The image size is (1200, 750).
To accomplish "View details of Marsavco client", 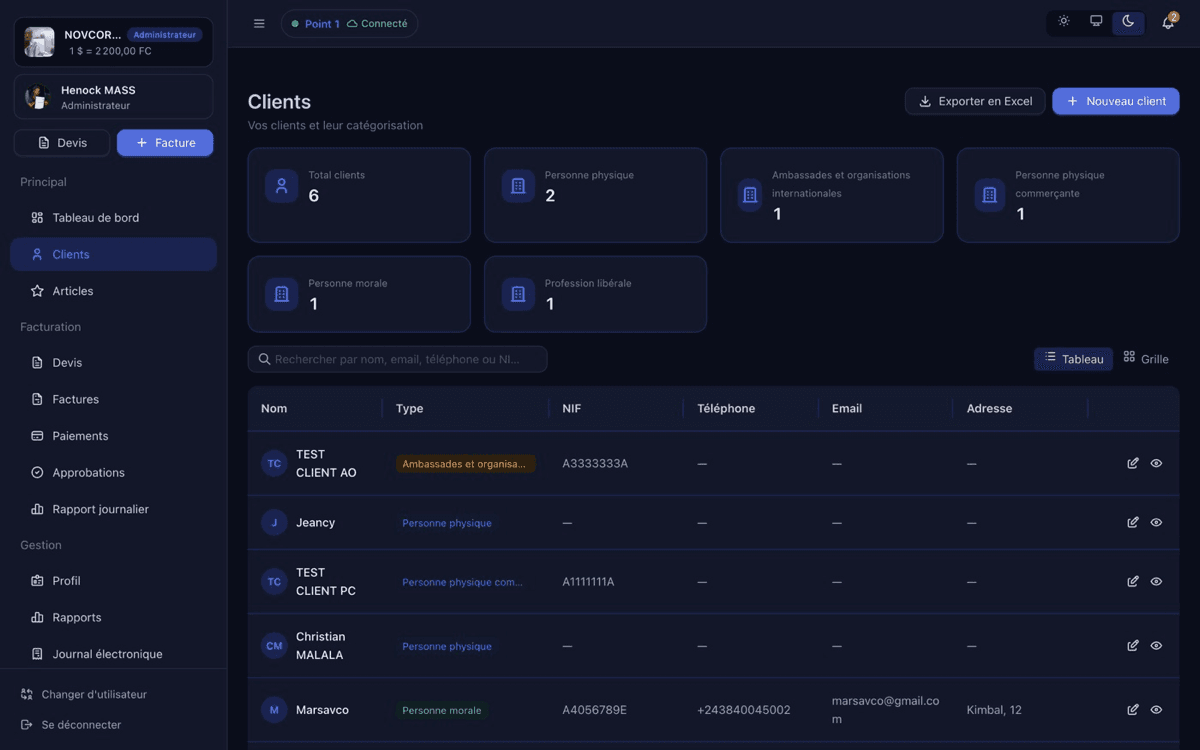I will tap(1156, 709).
